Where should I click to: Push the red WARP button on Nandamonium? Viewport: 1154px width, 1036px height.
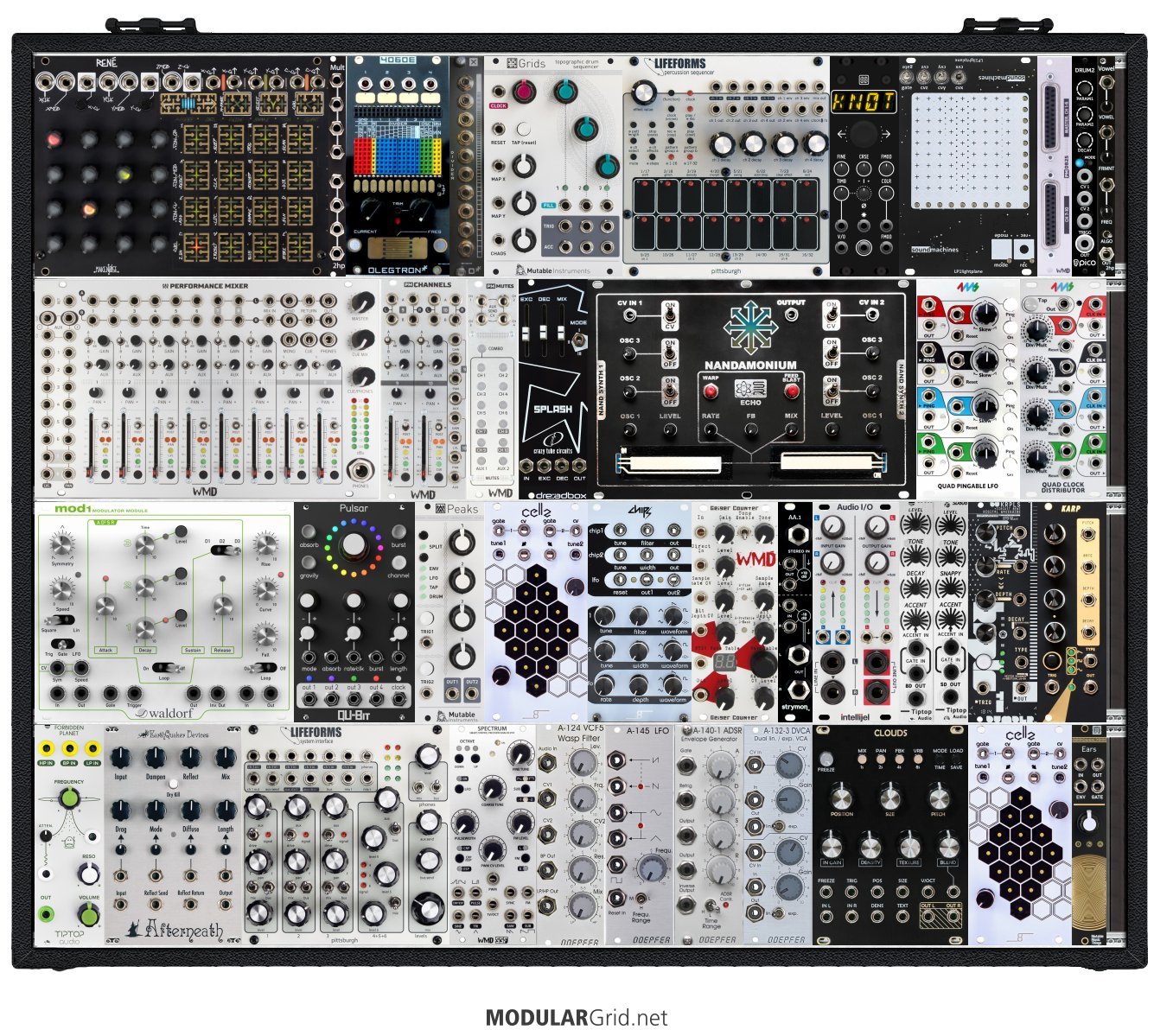[x=711, y=391]
